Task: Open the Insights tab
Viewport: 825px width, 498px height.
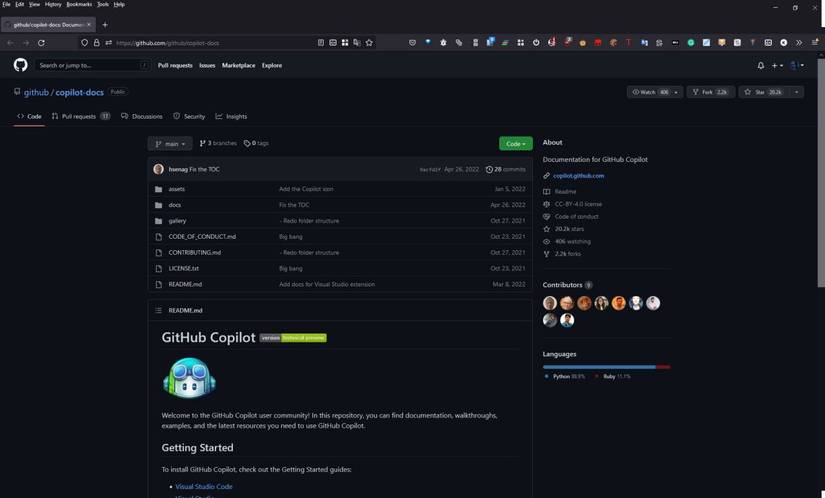Action: click(x=231, y=116)
